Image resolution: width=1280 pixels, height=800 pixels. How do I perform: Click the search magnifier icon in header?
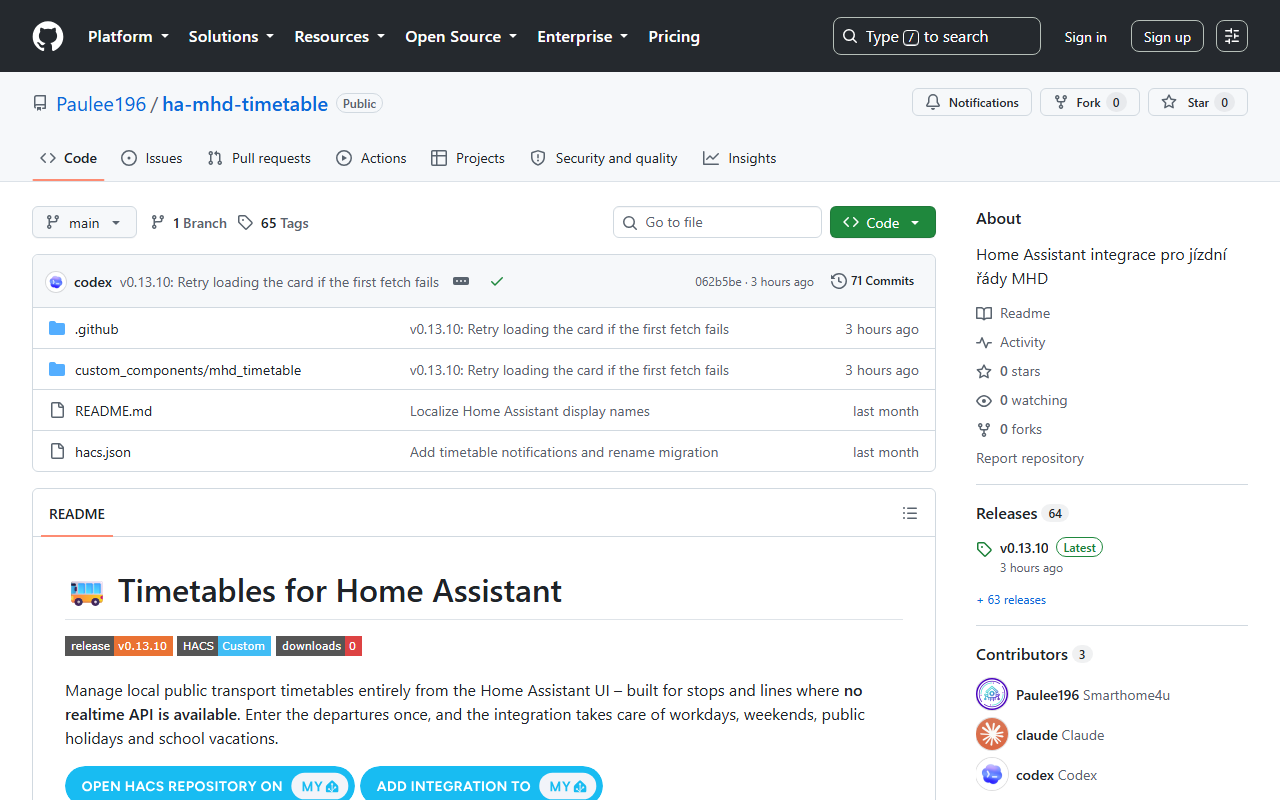(x=850, y=37)
